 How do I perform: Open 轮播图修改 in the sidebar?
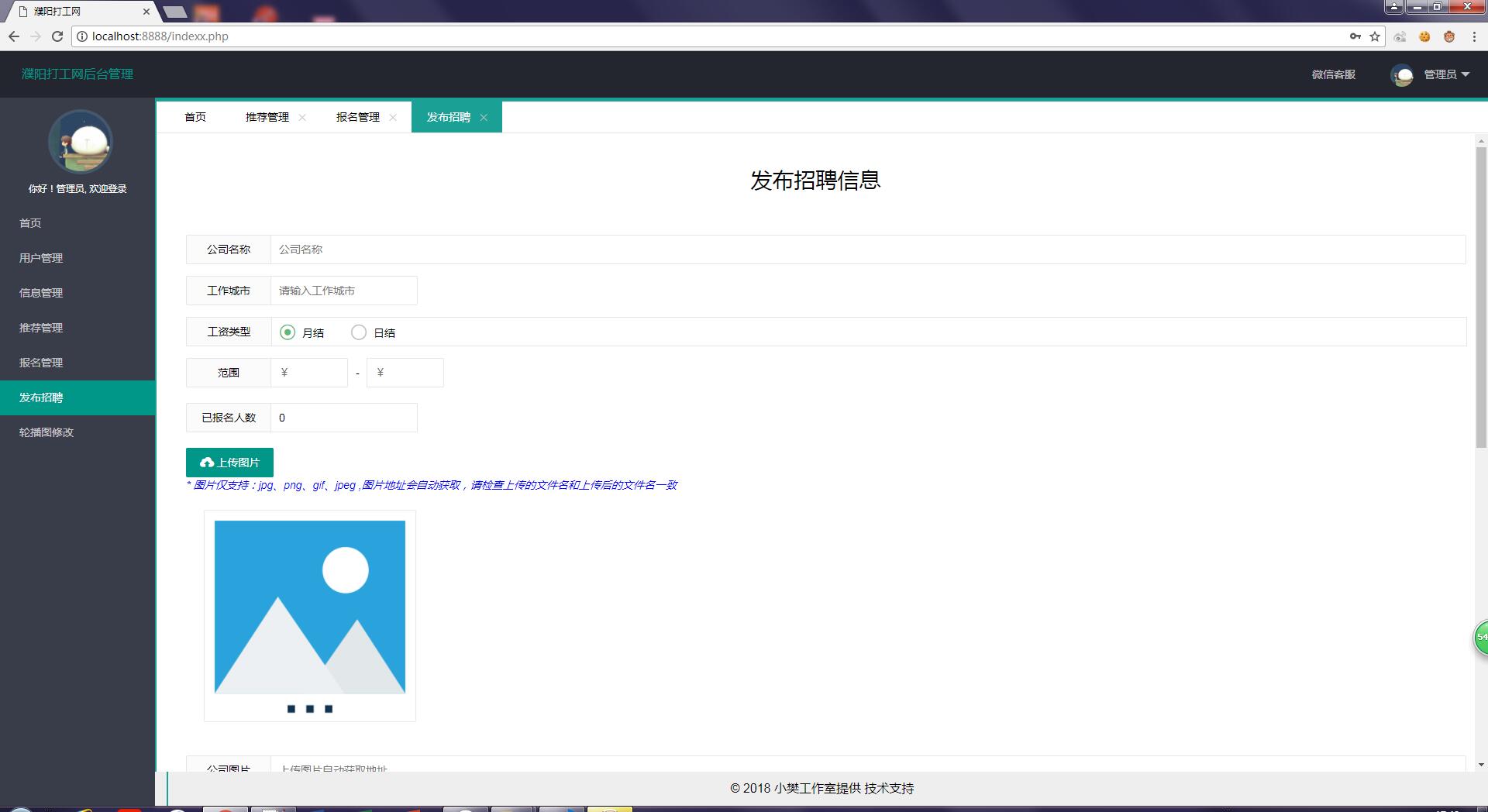(x=46, y=432)
